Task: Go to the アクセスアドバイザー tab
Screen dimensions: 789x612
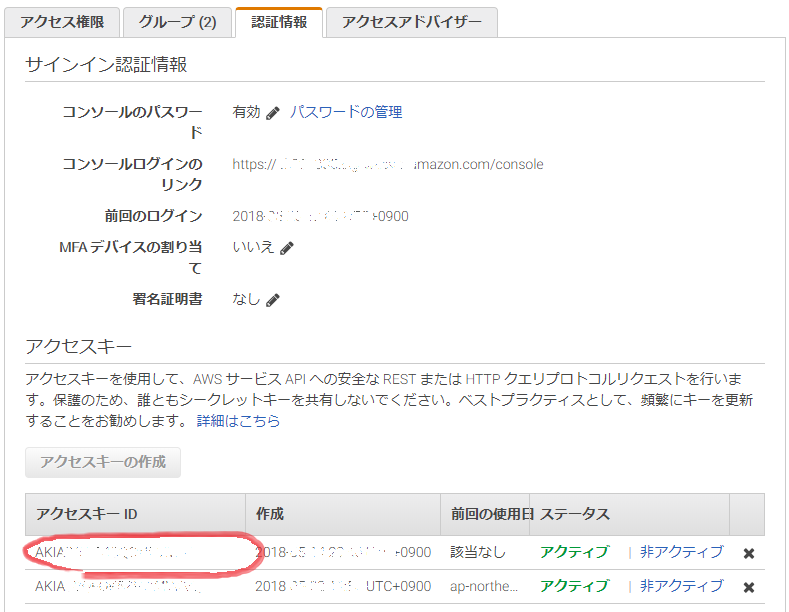Action: [412, 22]
